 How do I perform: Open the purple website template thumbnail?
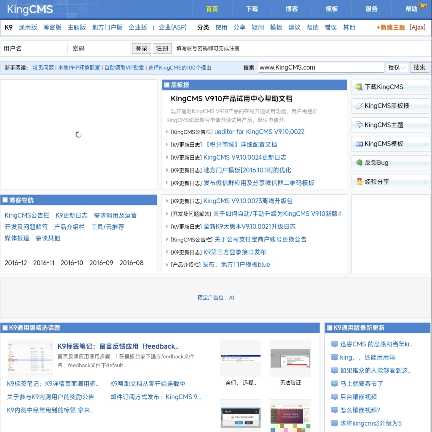290,417
